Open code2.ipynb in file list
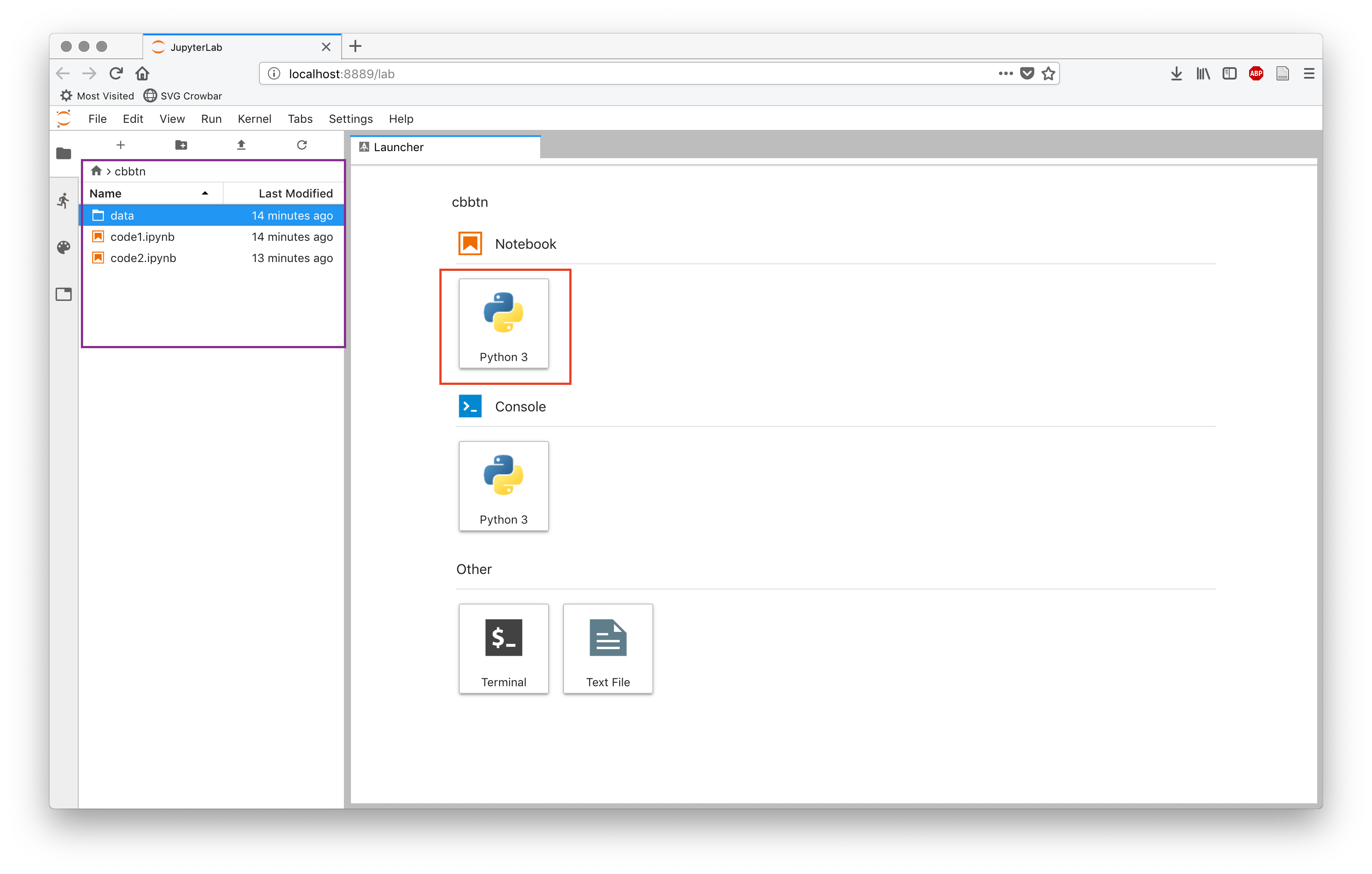 pos(143,258)
